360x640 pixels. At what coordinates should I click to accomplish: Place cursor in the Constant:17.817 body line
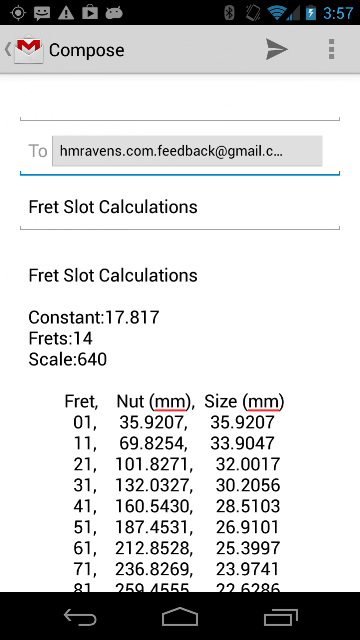click(x=94, y=317)
